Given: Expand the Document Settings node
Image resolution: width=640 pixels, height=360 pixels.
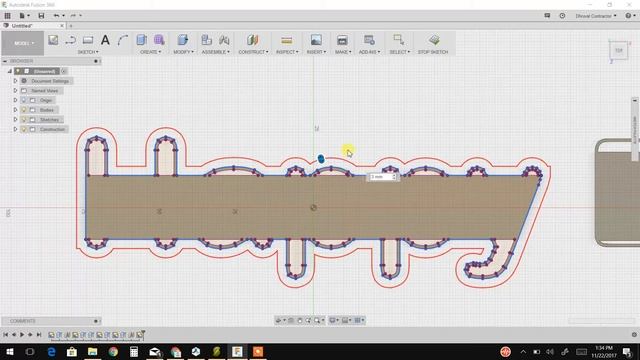Looking at the screenshot, I should (16, 81).
